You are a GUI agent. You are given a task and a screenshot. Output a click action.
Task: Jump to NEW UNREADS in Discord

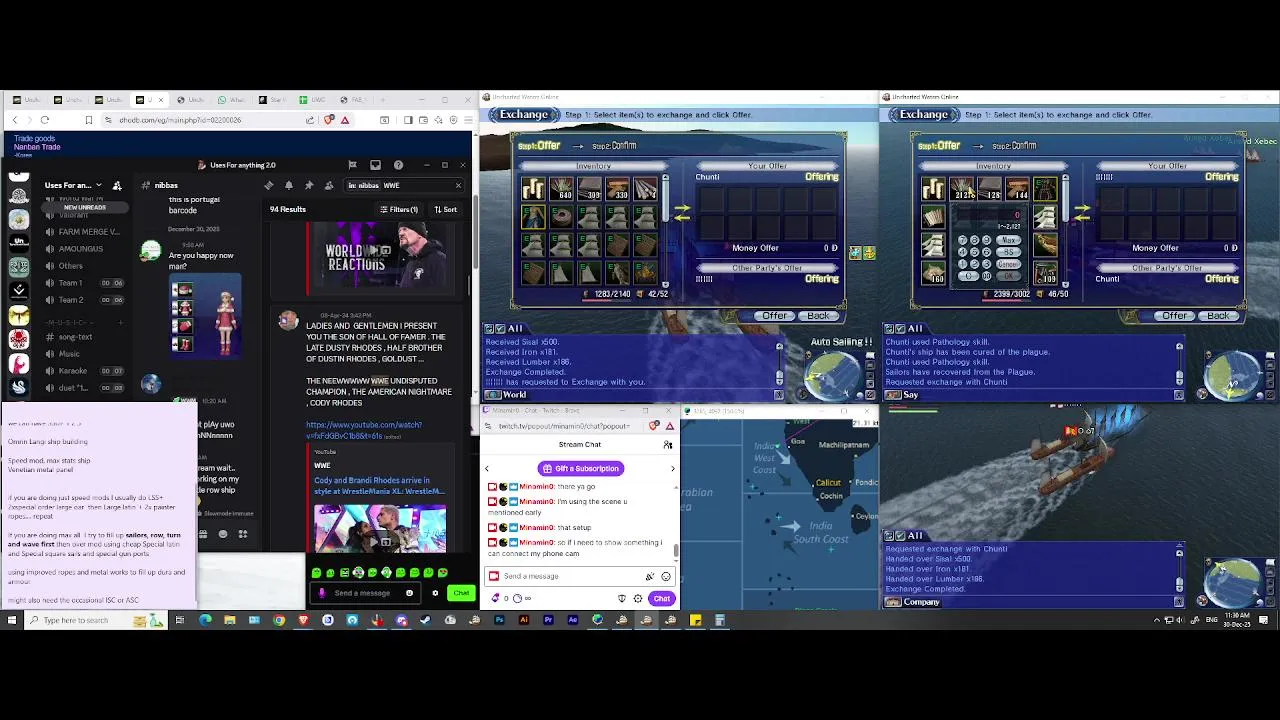85,207
